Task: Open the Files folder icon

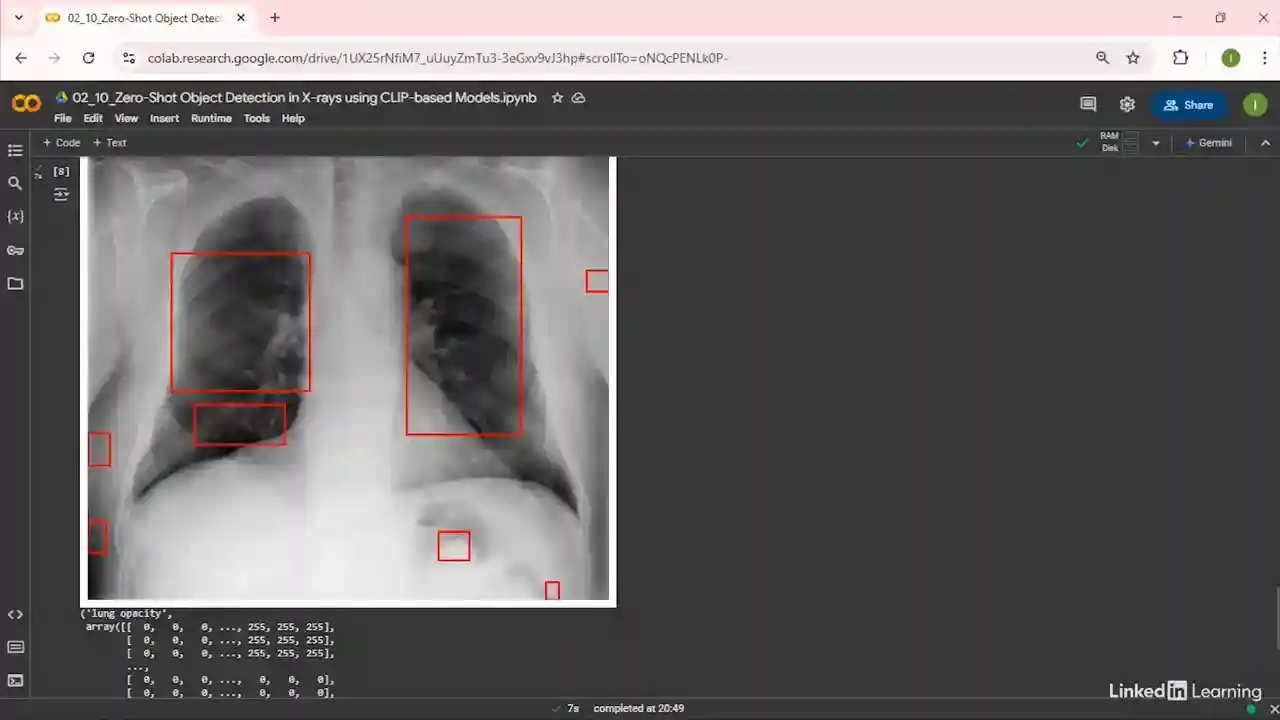Action: (15, 283)
